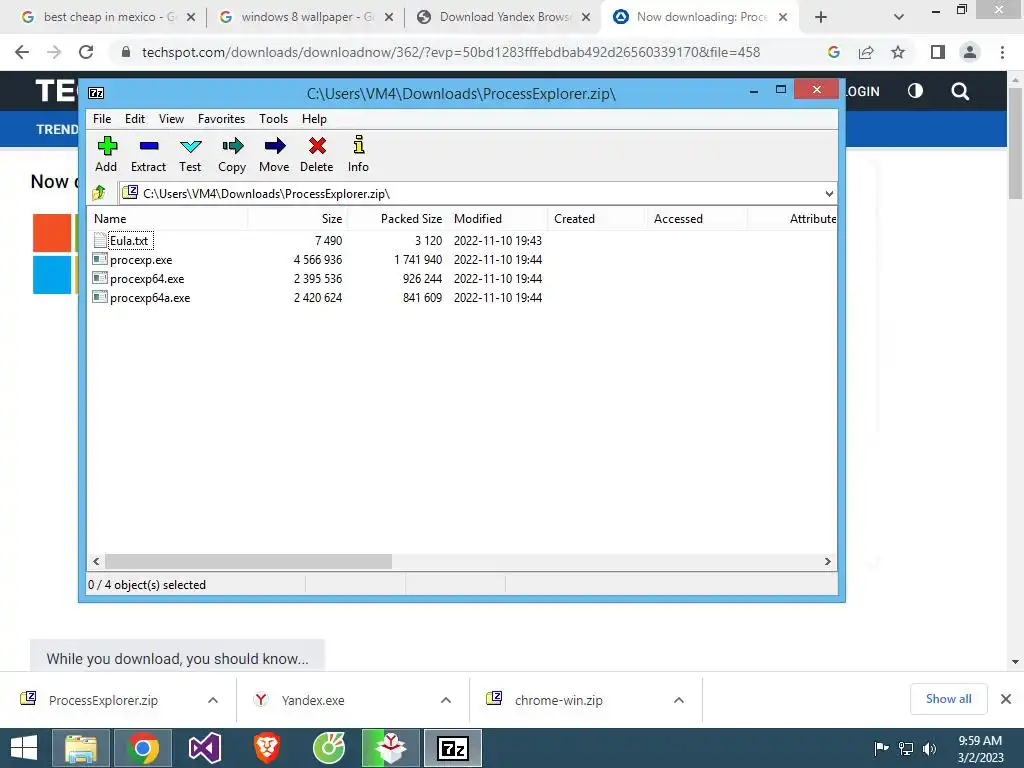The width and height of the screenshot is (1024, 768).
Task: Open Brave browser from taskbar
Action: click(267, 748)
